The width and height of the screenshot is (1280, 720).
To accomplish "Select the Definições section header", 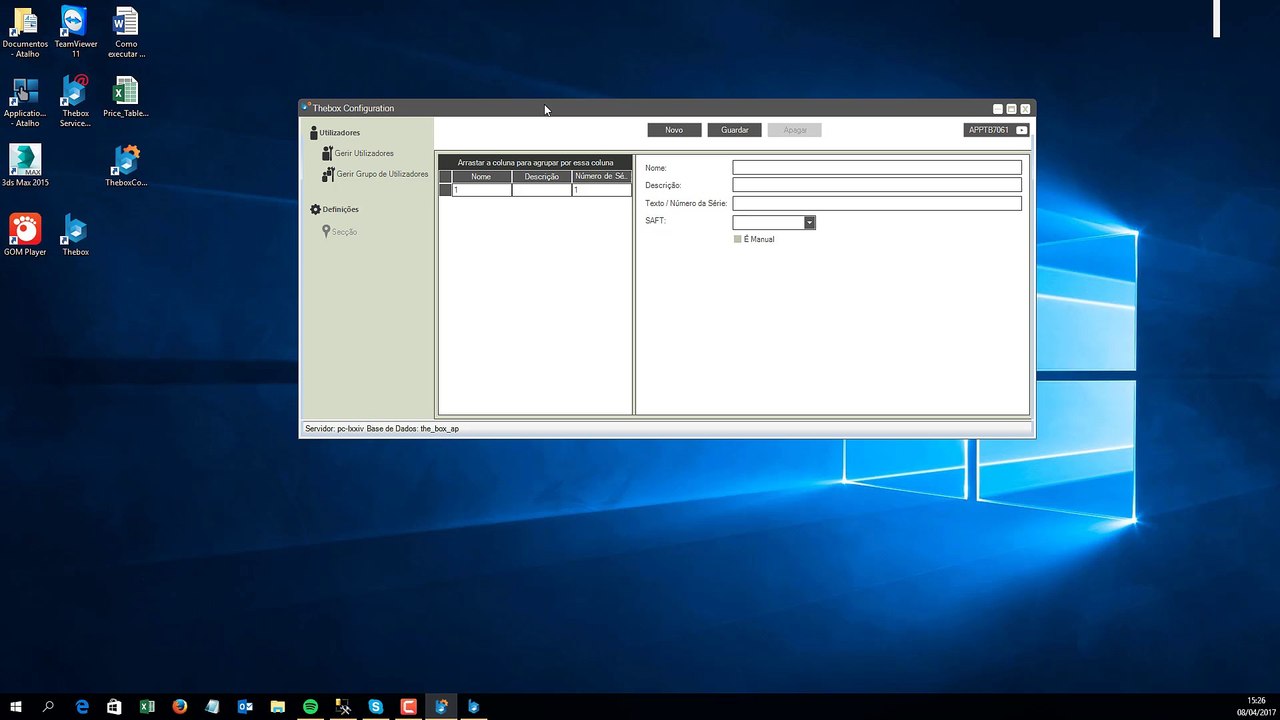I will [x=334, y=209].
